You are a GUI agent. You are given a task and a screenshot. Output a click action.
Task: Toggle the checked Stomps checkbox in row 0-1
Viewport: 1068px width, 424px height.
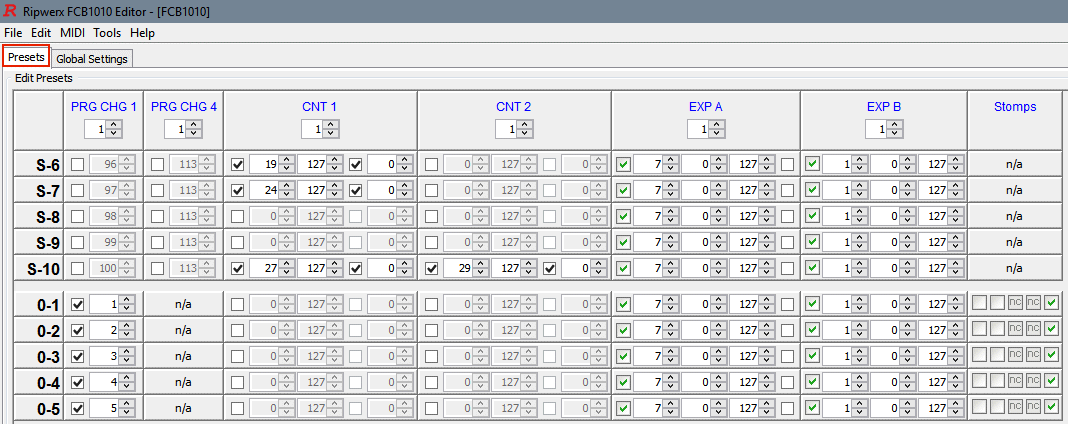pos(1051,302)
